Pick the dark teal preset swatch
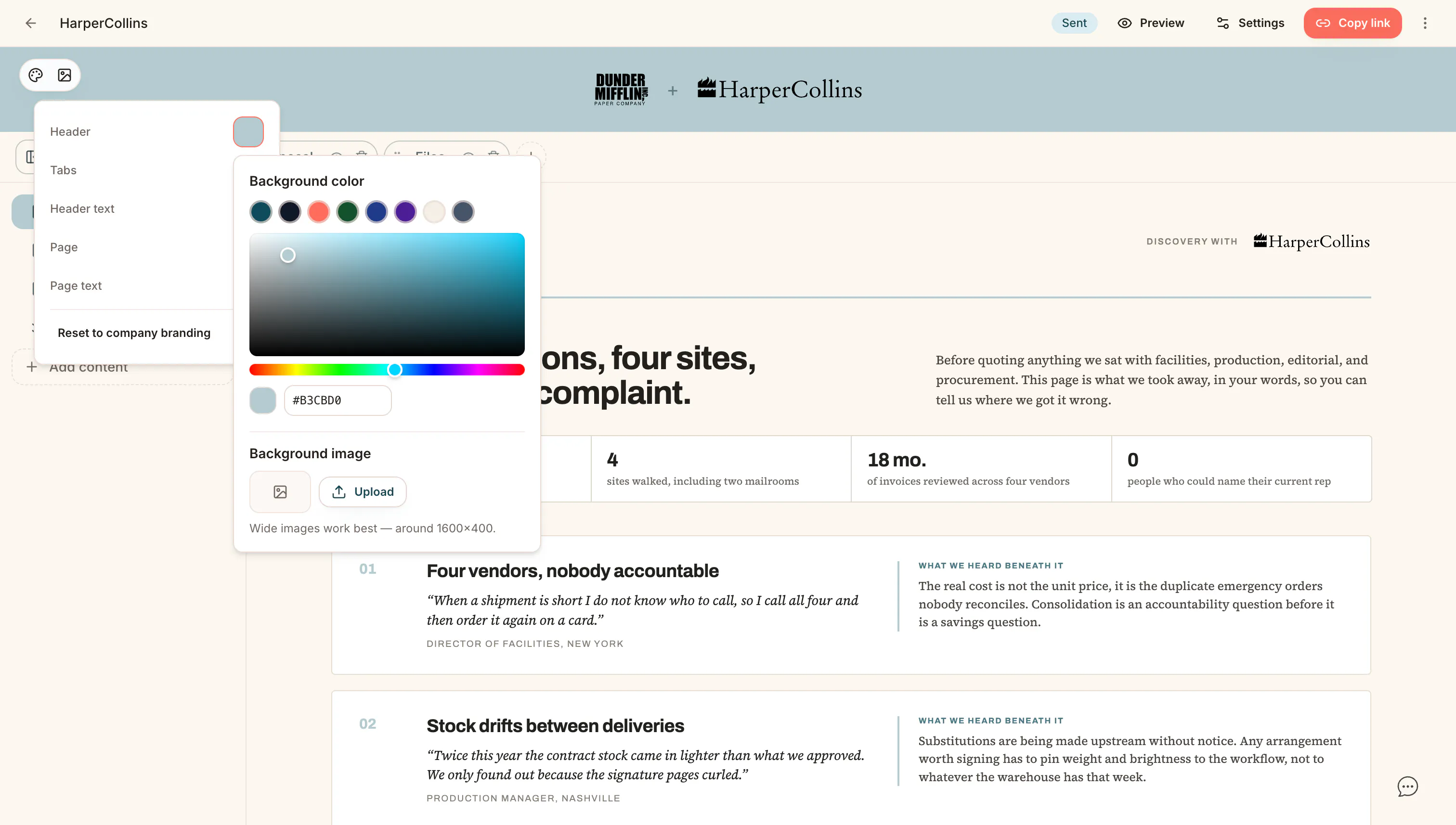 pos(260,212)
